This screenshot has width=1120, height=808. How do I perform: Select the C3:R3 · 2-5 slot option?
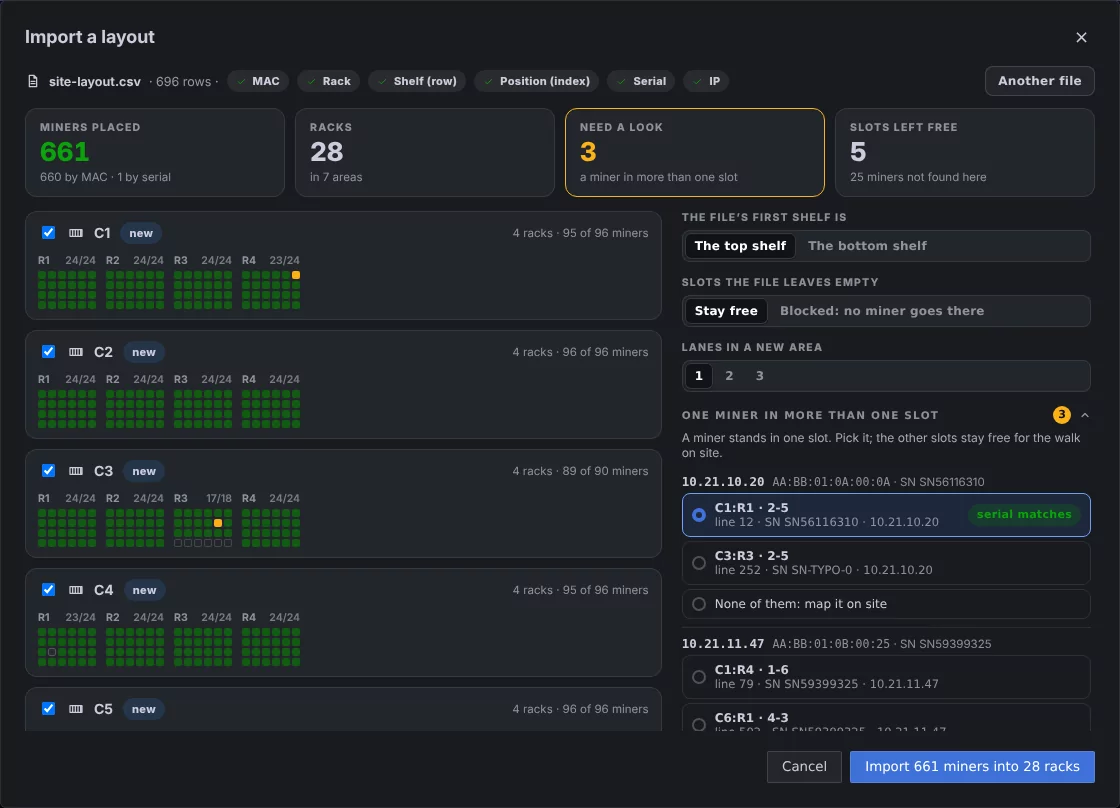886,563
